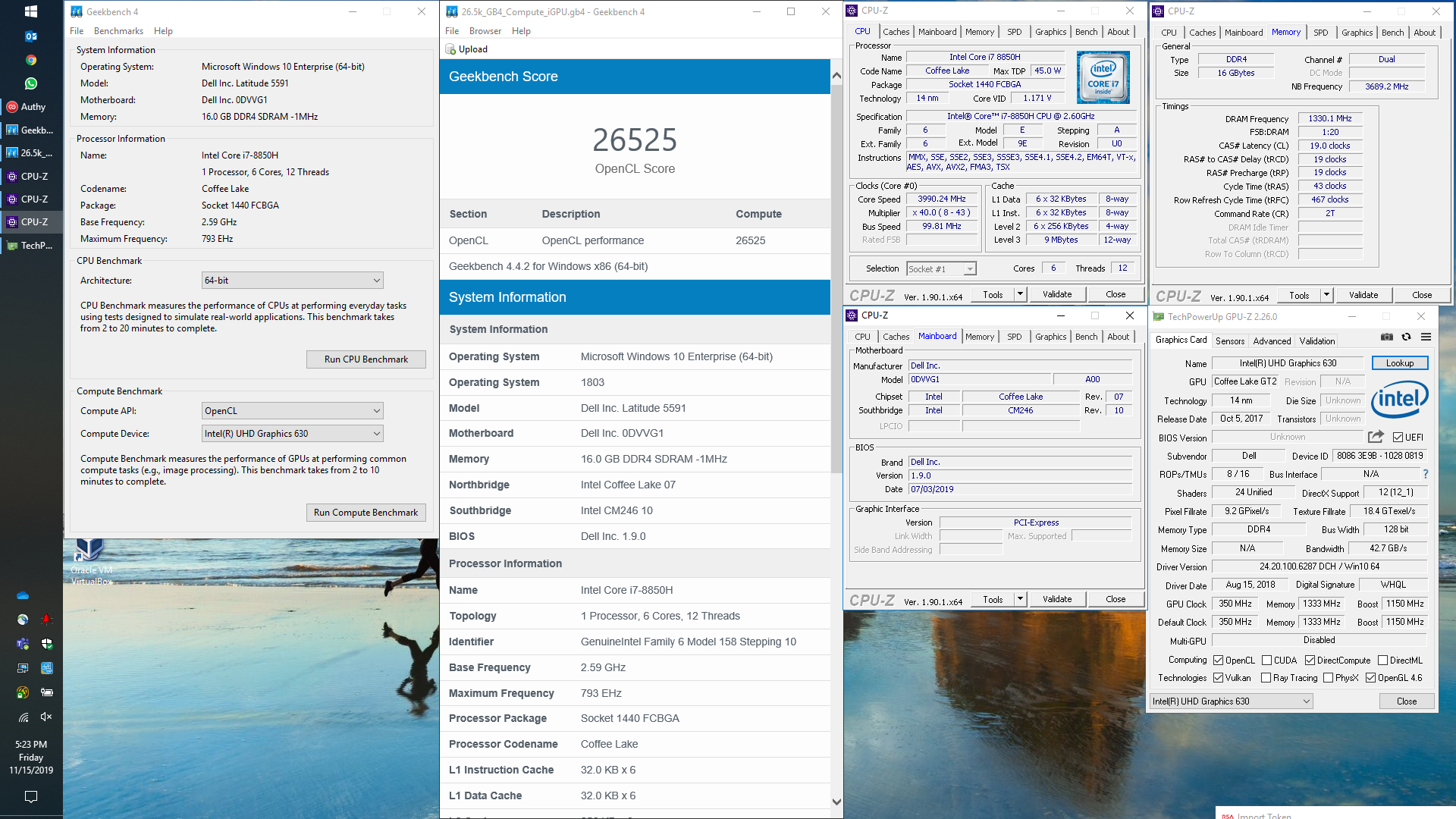Open the Architecture 64-bit dropdown in Geekbench

tap(292, 281)
